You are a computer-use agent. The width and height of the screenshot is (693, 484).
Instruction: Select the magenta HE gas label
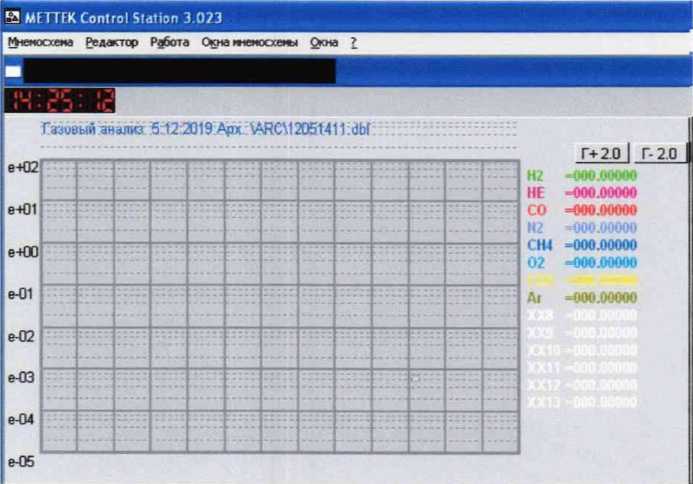click(x=535, y=192)
